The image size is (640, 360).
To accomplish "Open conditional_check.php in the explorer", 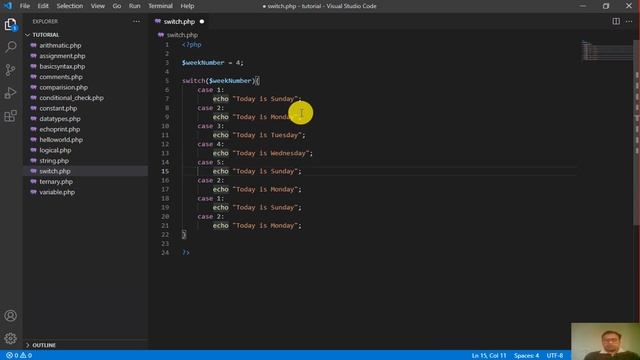I will [71, 98].
